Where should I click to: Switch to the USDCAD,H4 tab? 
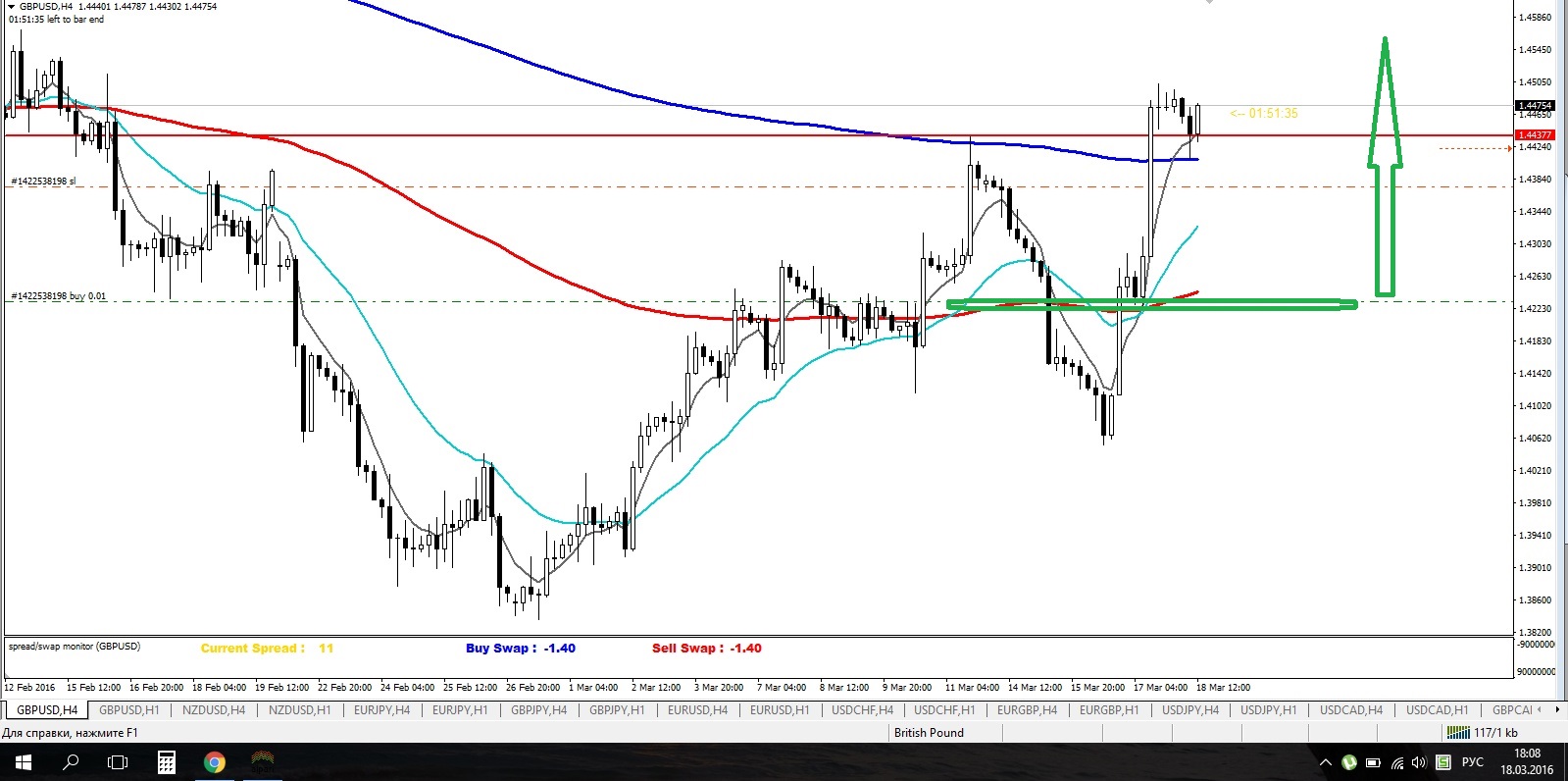[x=1350, y=709]
